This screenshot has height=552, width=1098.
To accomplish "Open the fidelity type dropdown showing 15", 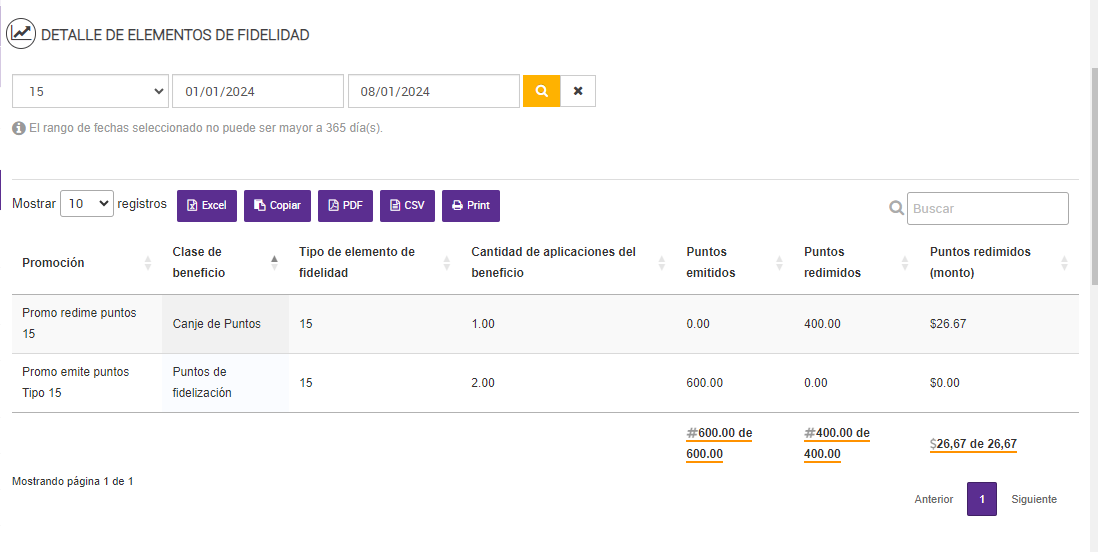I will click(x=90, y=91).
